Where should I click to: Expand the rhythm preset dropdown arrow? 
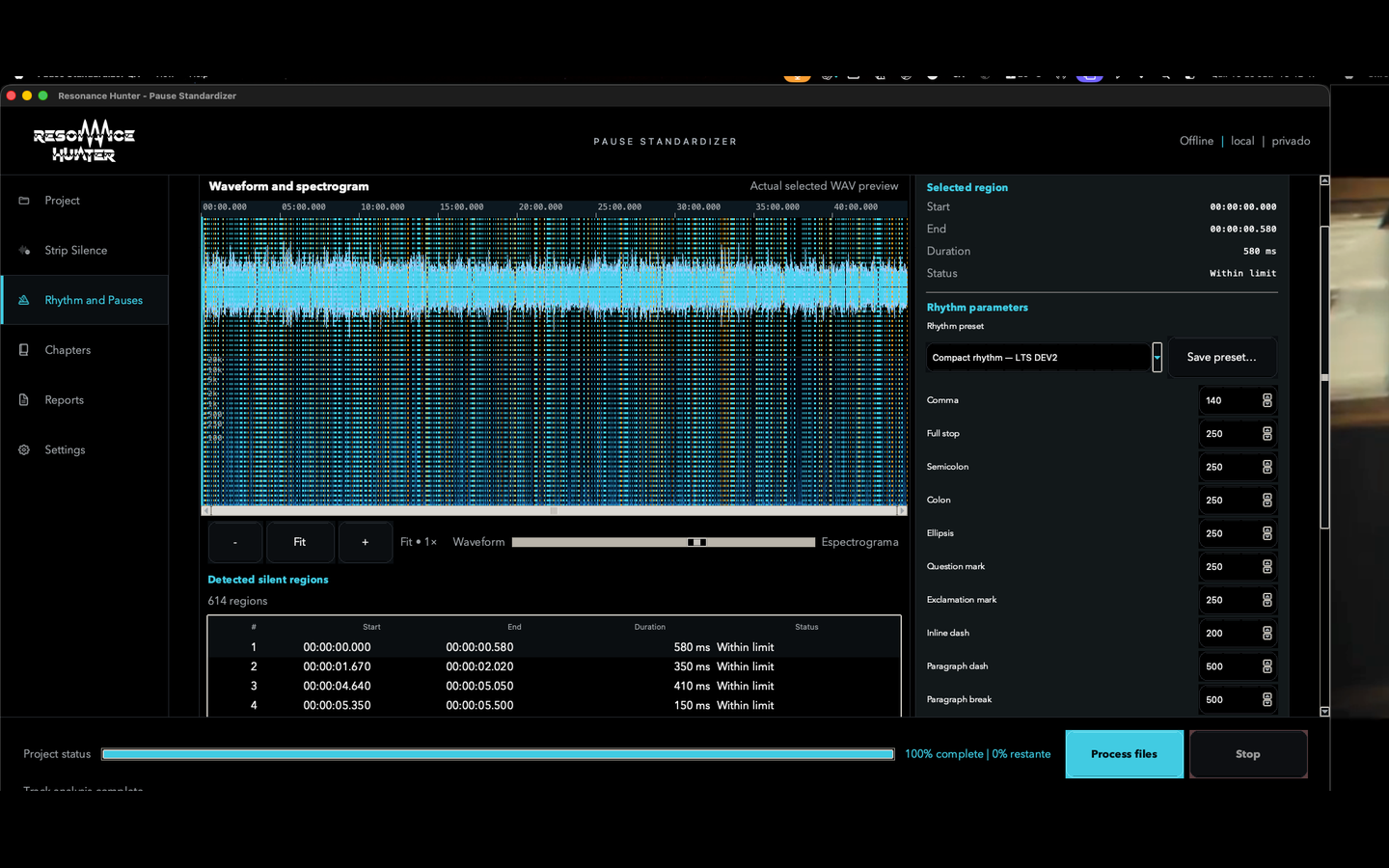coord(1157,357)
